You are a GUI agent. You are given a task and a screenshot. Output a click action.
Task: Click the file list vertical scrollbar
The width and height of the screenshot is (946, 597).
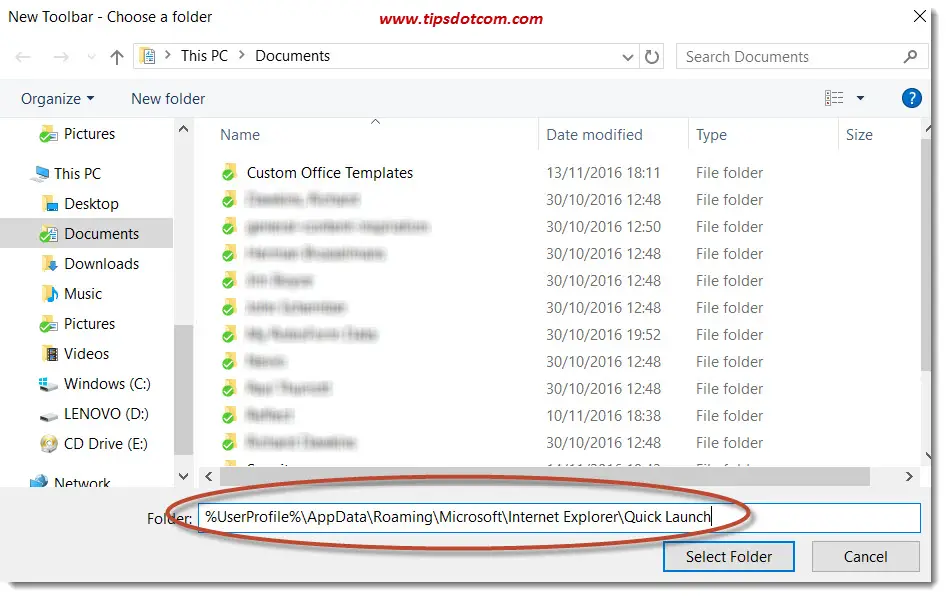[x=926, y=253]
